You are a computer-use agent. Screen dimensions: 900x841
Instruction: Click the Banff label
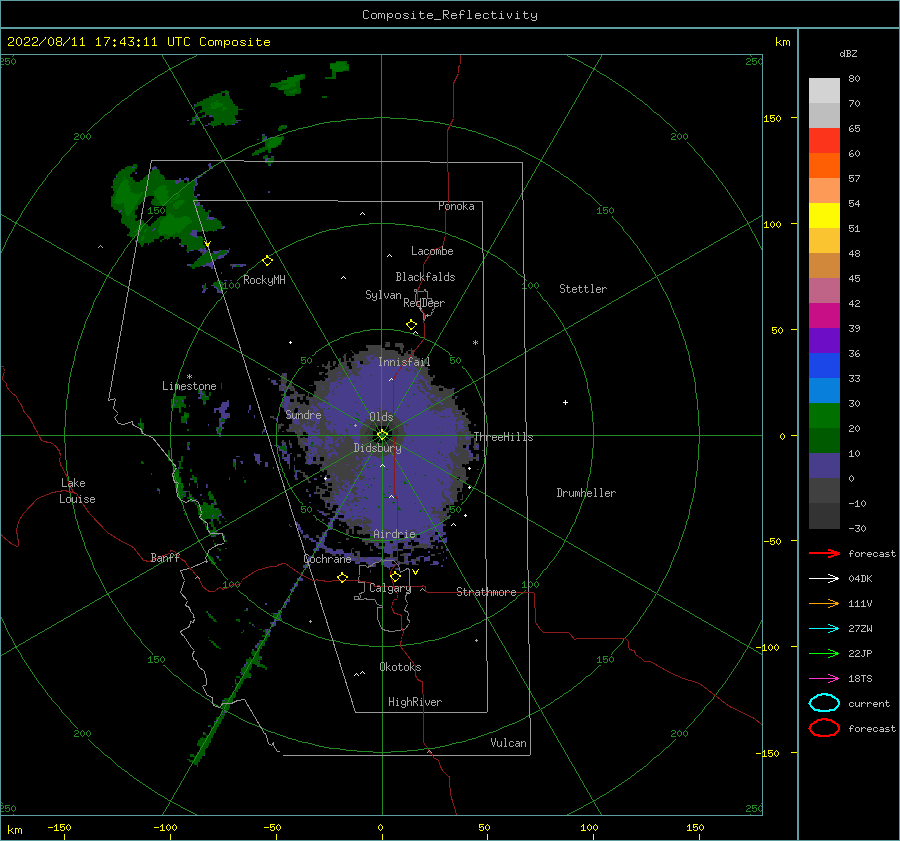click(165, 557)
